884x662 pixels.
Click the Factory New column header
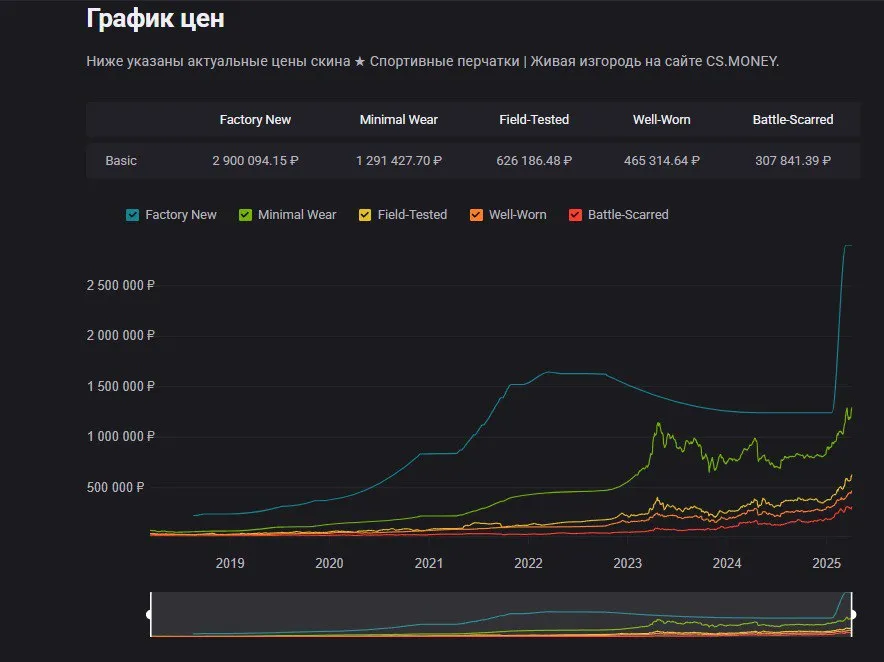tap(255, 120)
